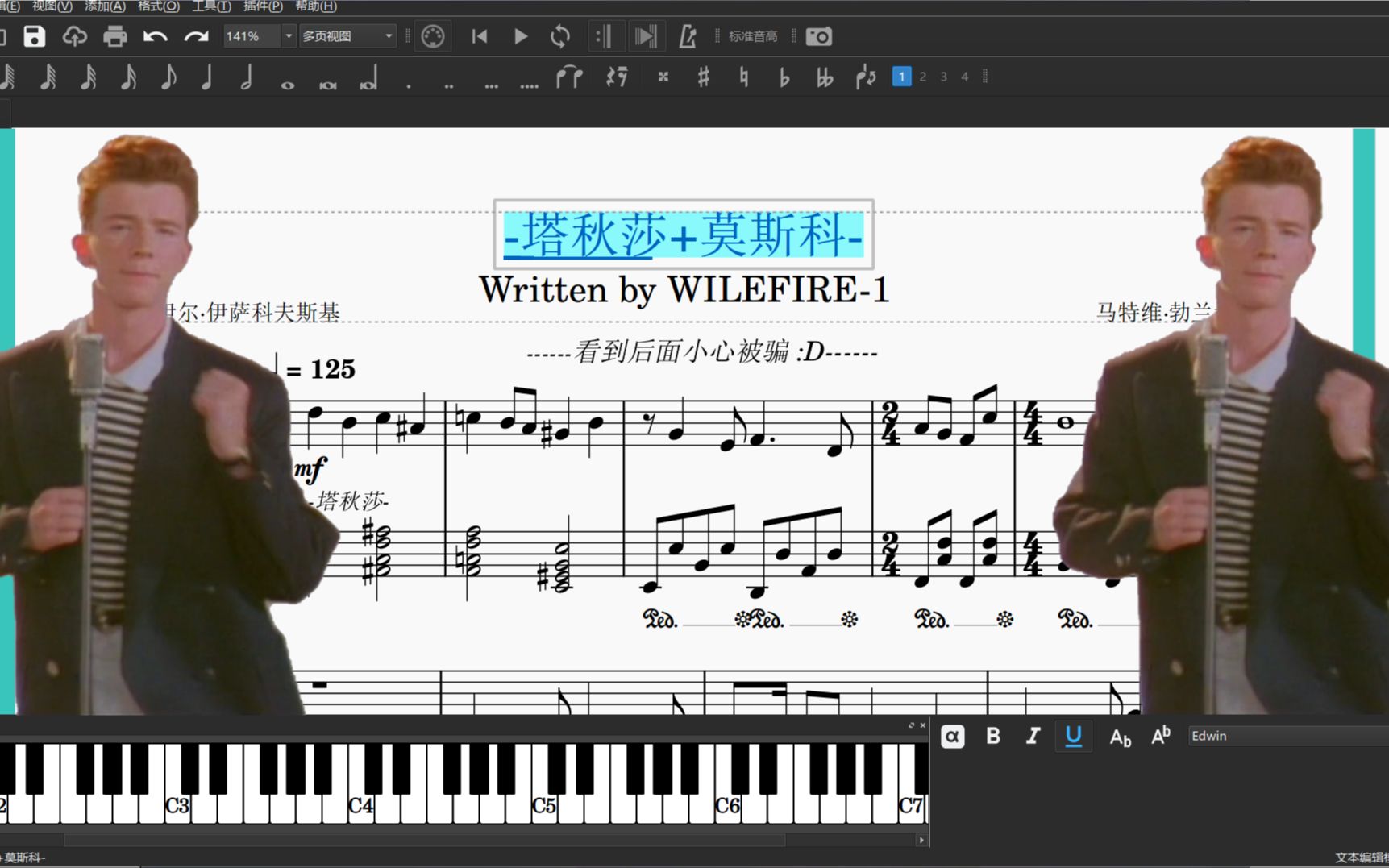The height and width of the screenshot is (868, 1389).
Task: Select the quarter note duration
Action: tap(207, 77)
